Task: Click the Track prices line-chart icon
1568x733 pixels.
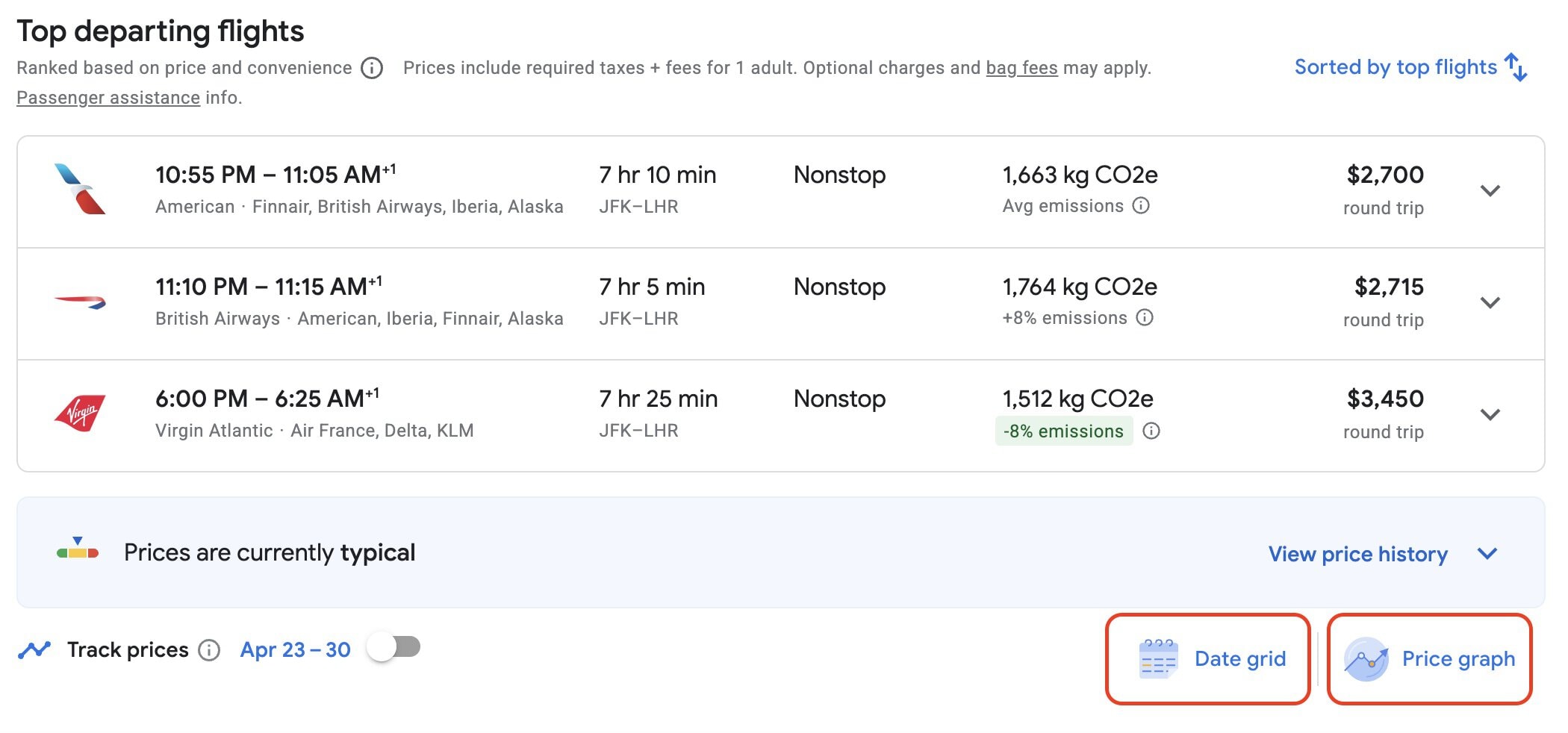Action: point(35,649)
